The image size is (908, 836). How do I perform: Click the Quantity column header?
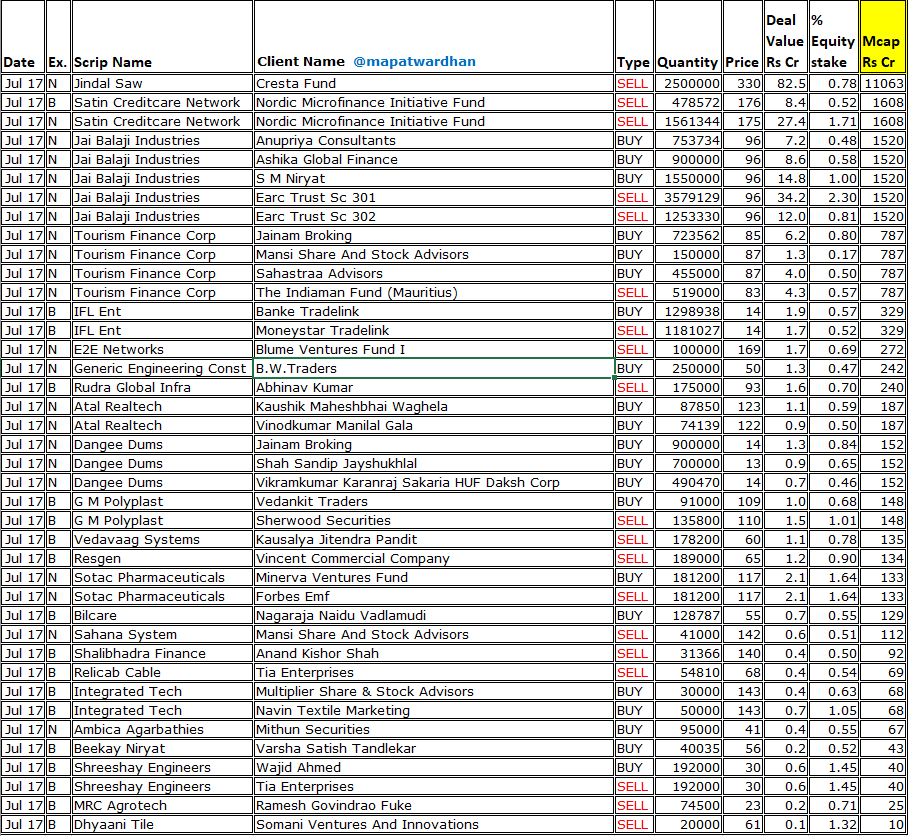689,37
